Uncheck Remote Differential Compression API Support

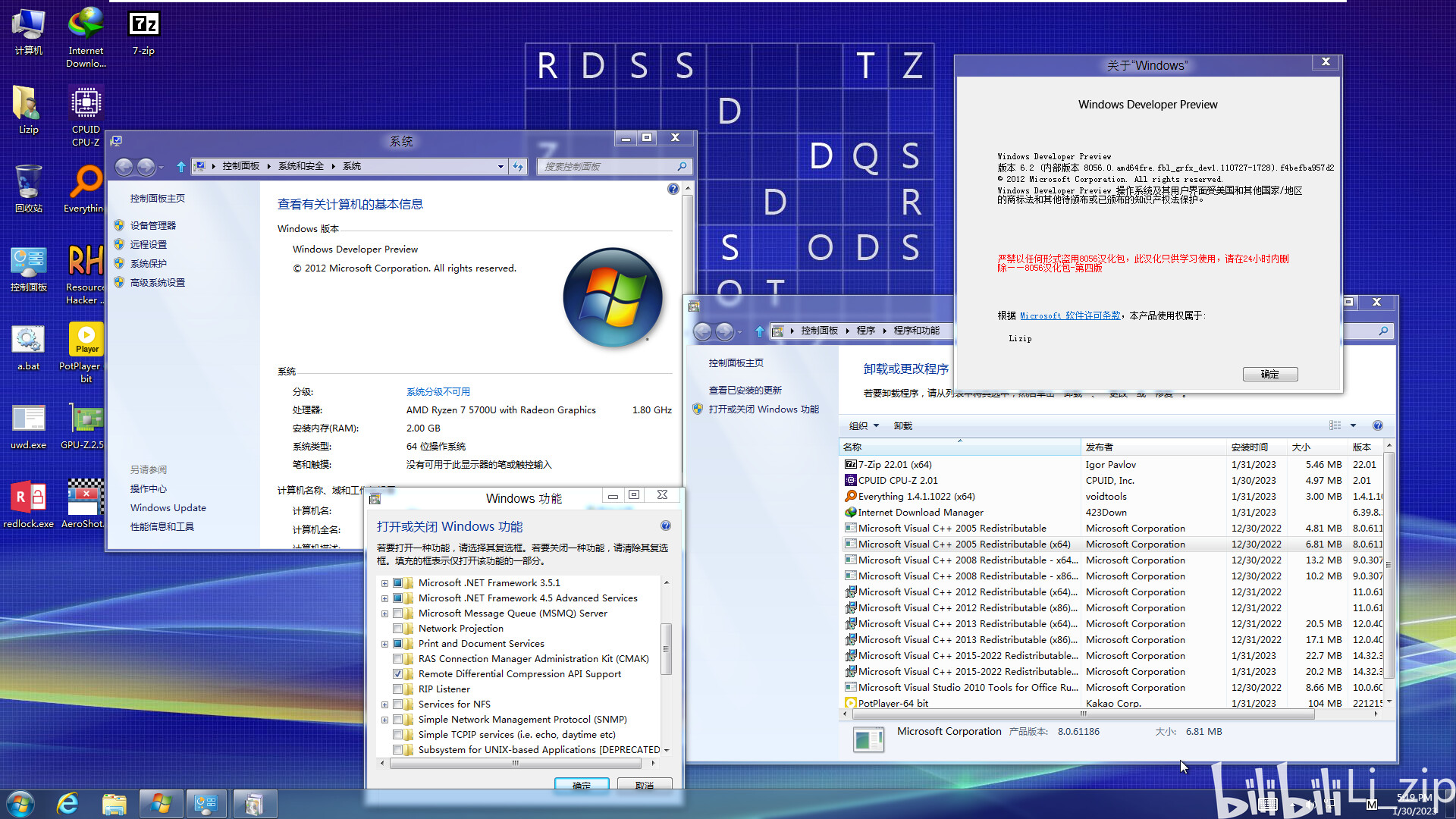coord(397,674)
